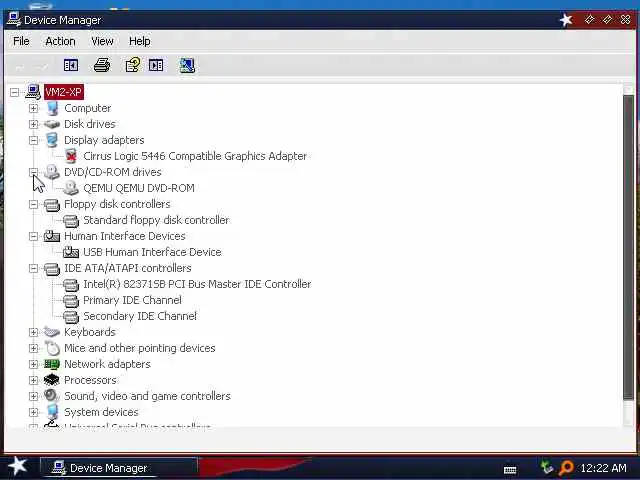Click the QEMU DVD-ROM device icon

[71, 188]
